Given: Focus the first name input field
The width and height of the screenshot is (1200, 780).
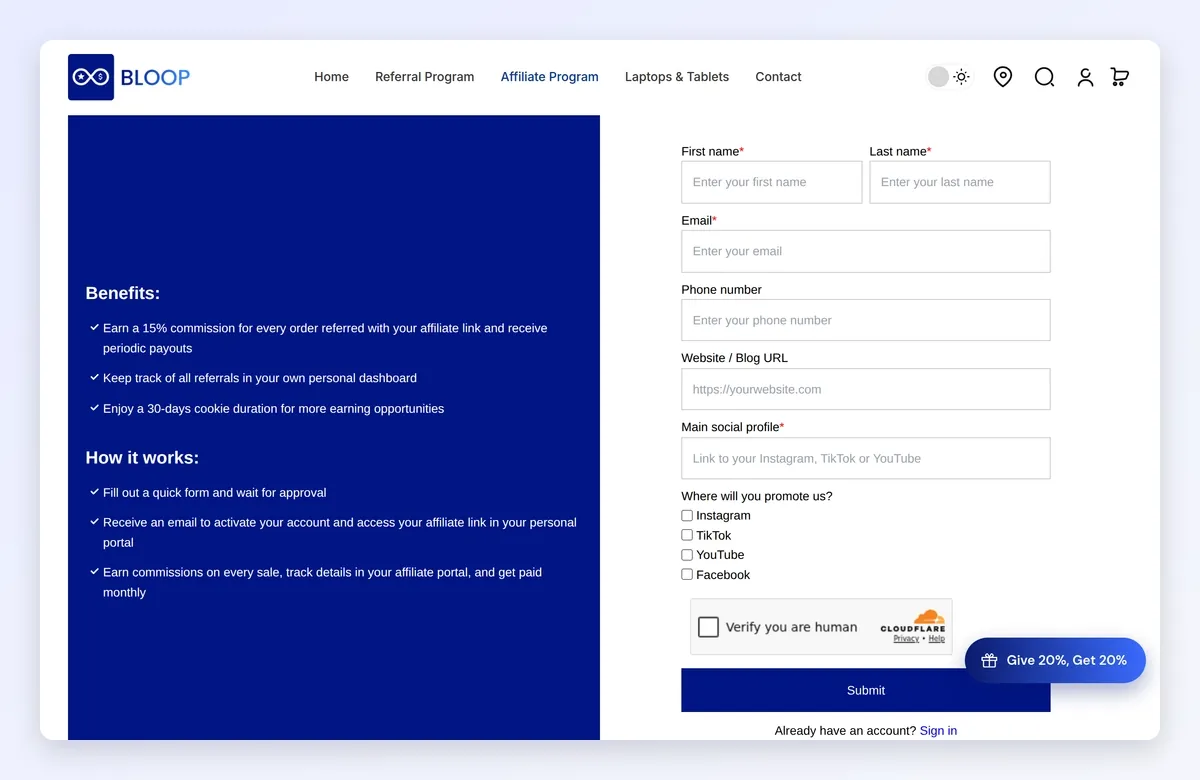Looking at the screenshot, I should click(x=772, y=182).
